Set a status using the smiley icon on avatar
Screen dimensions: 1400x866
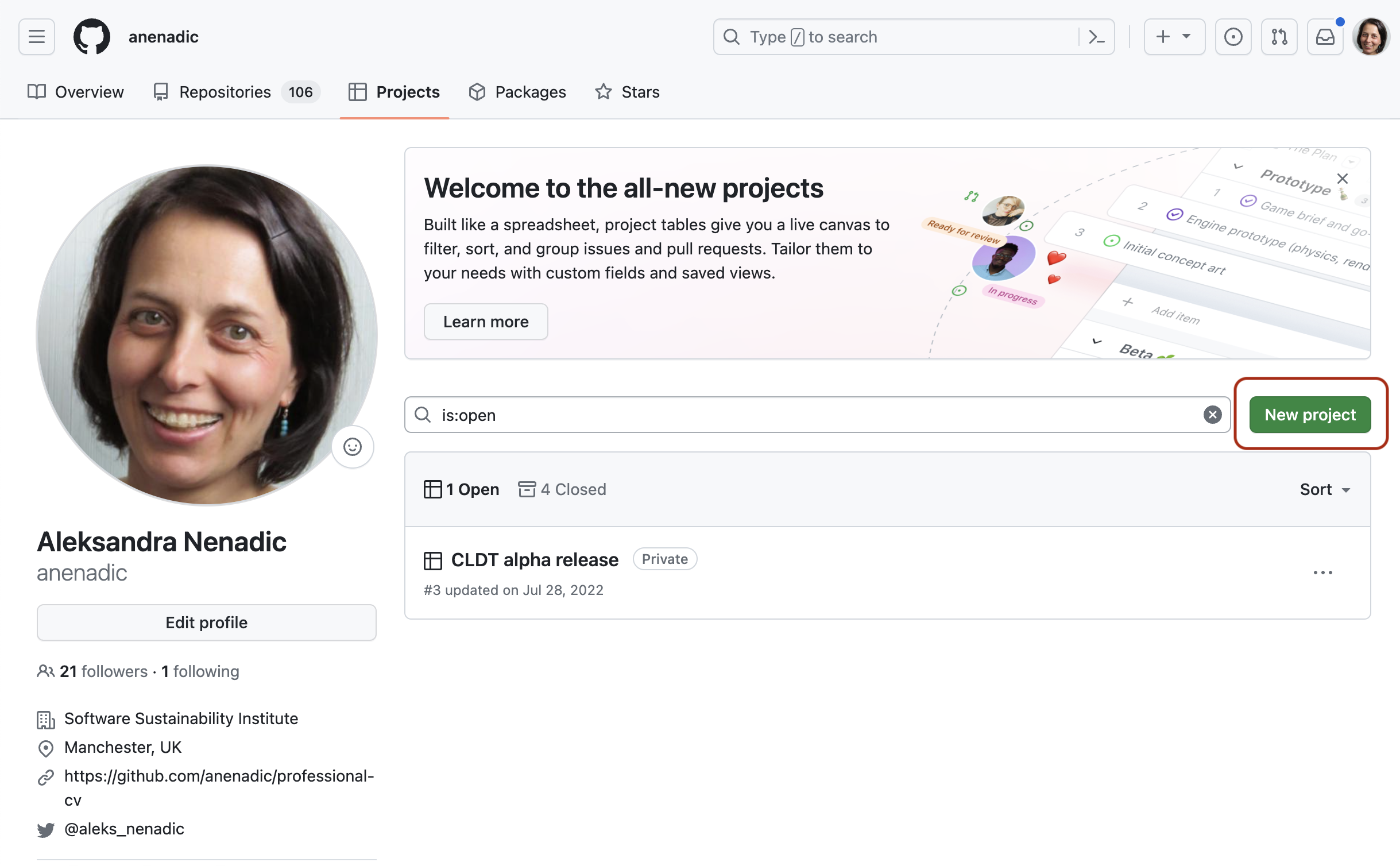point(353,447)
